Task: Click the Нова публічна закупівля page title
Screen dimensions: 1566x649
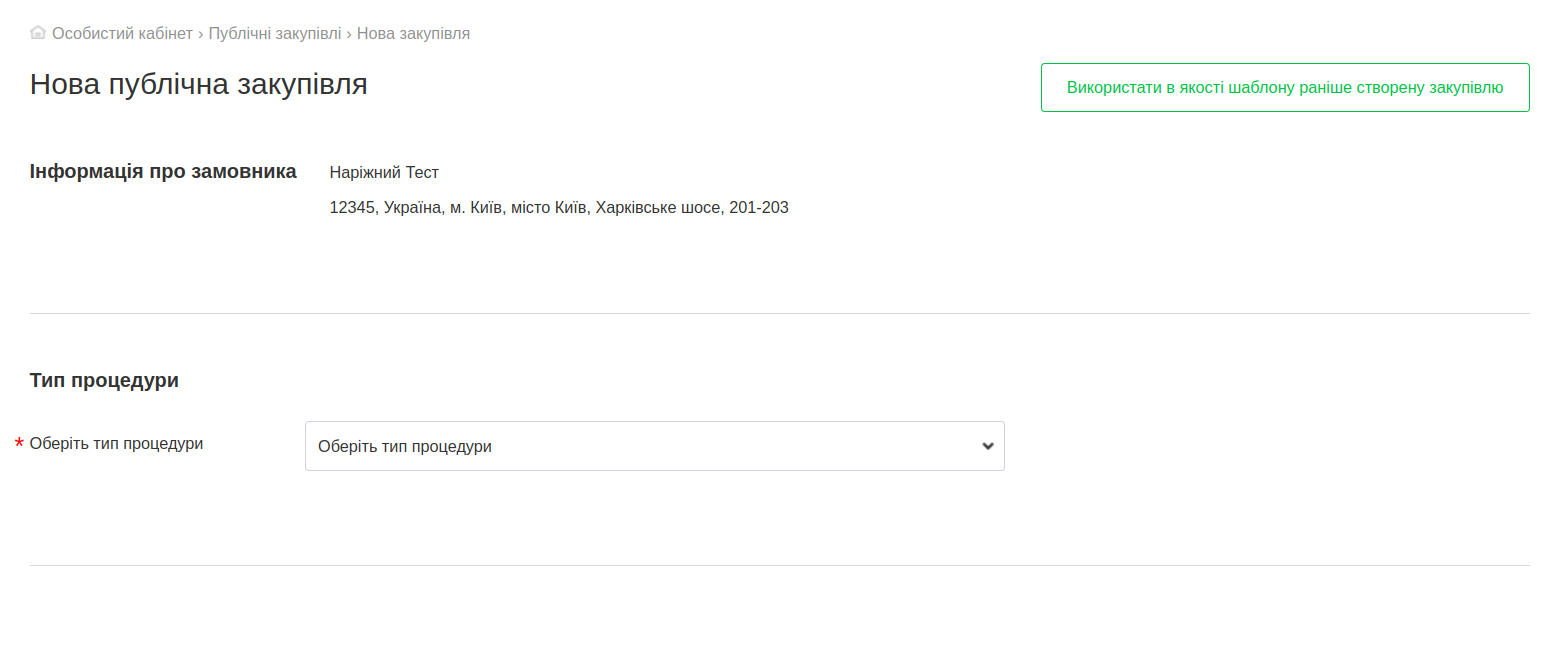Action: click(199, 84)
